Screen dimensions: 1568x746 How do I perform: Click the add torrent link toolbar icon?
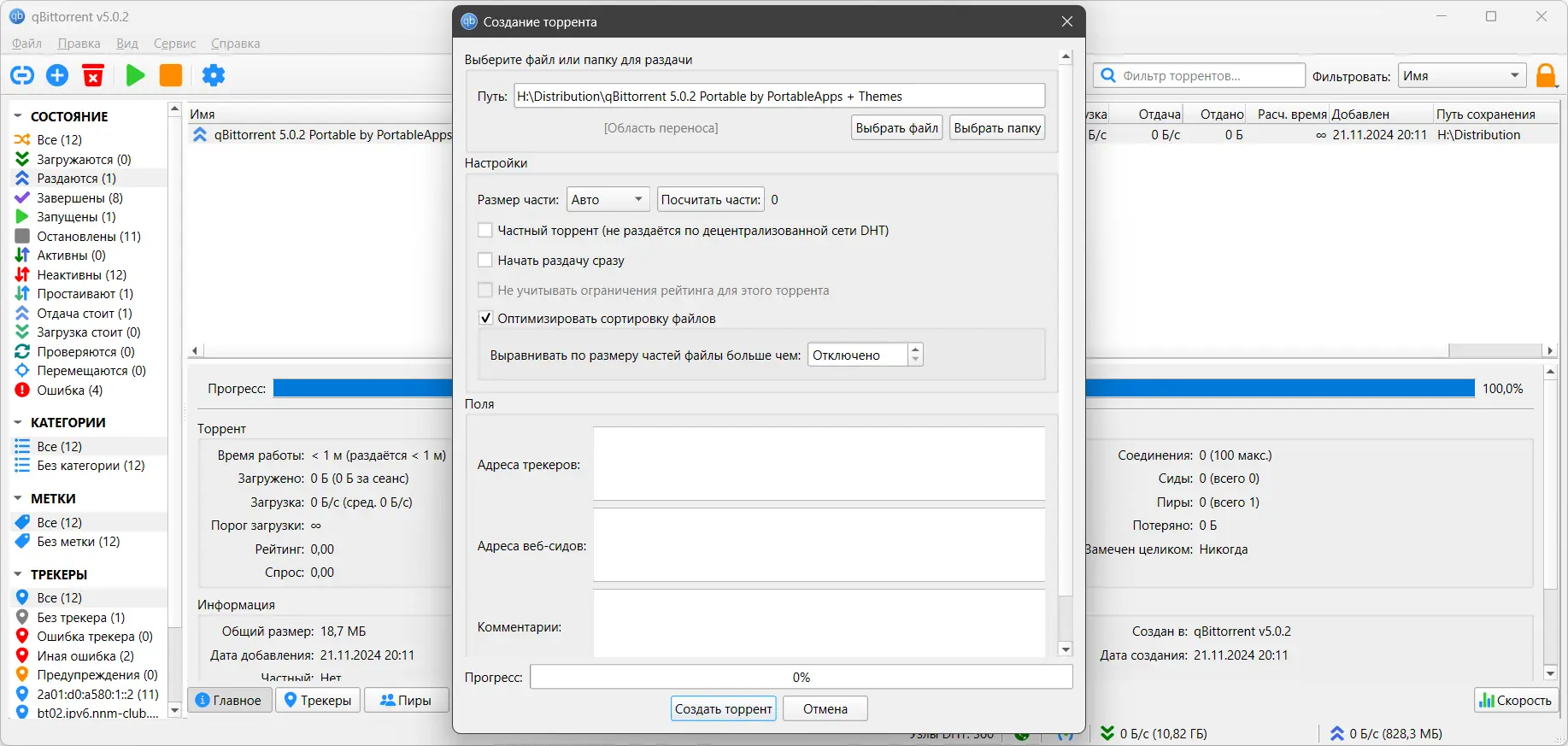point(22,75)
